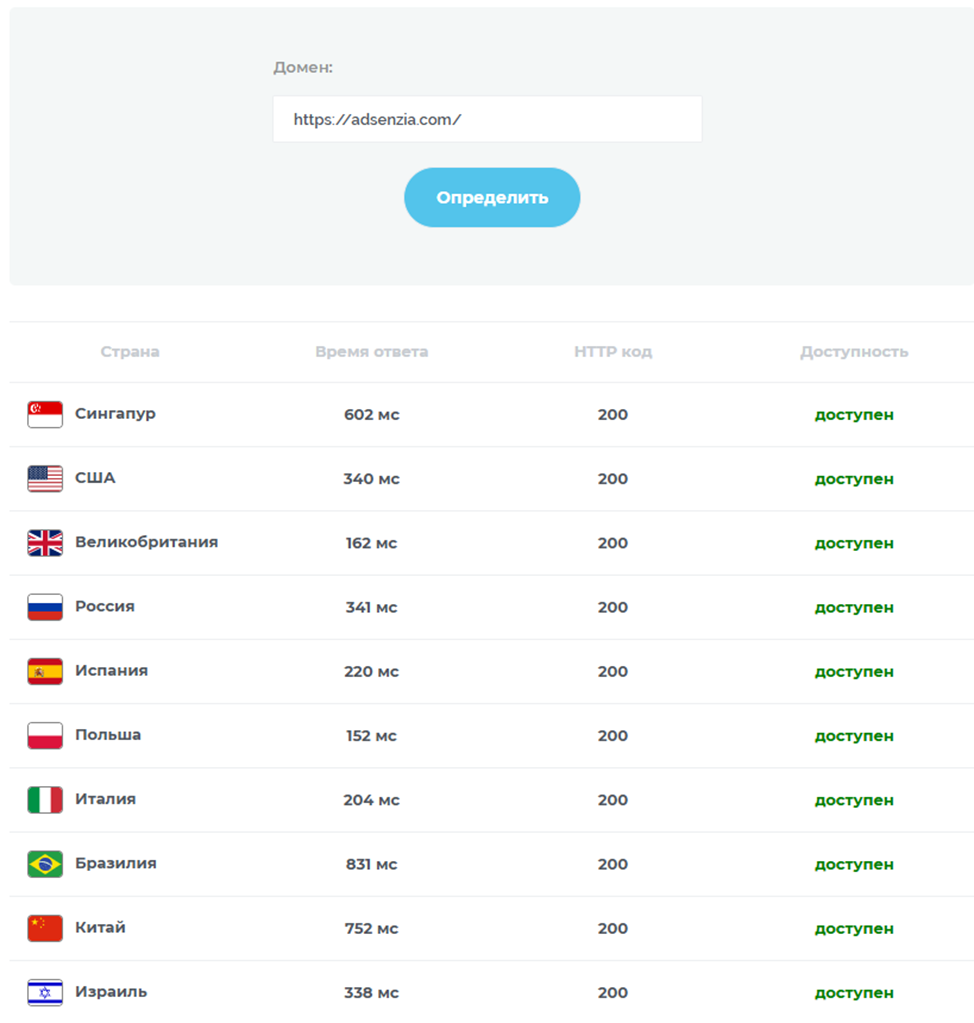Click the Spain flag icon
The image size is (974, 1023).
(x=45, y=671)
